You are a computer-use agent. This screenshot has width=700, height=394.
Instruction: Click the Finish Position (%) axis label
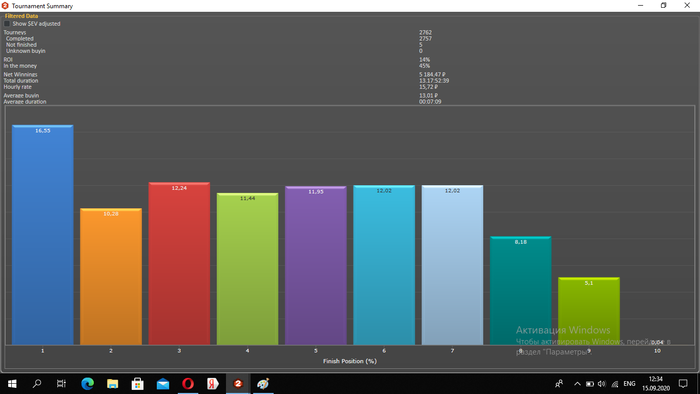[350, 361]
